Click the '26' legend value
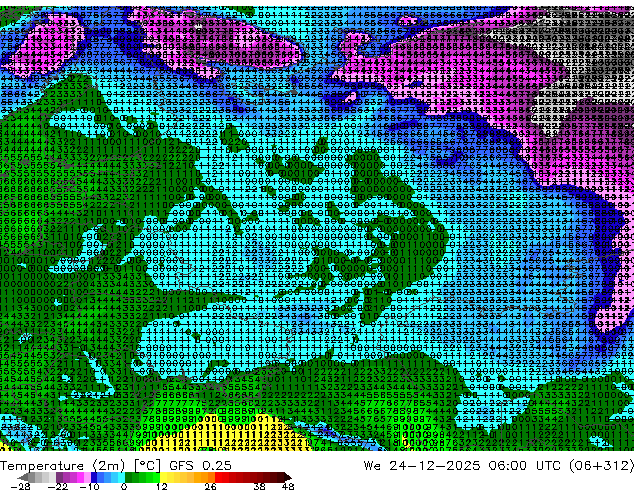 (210, 486)
